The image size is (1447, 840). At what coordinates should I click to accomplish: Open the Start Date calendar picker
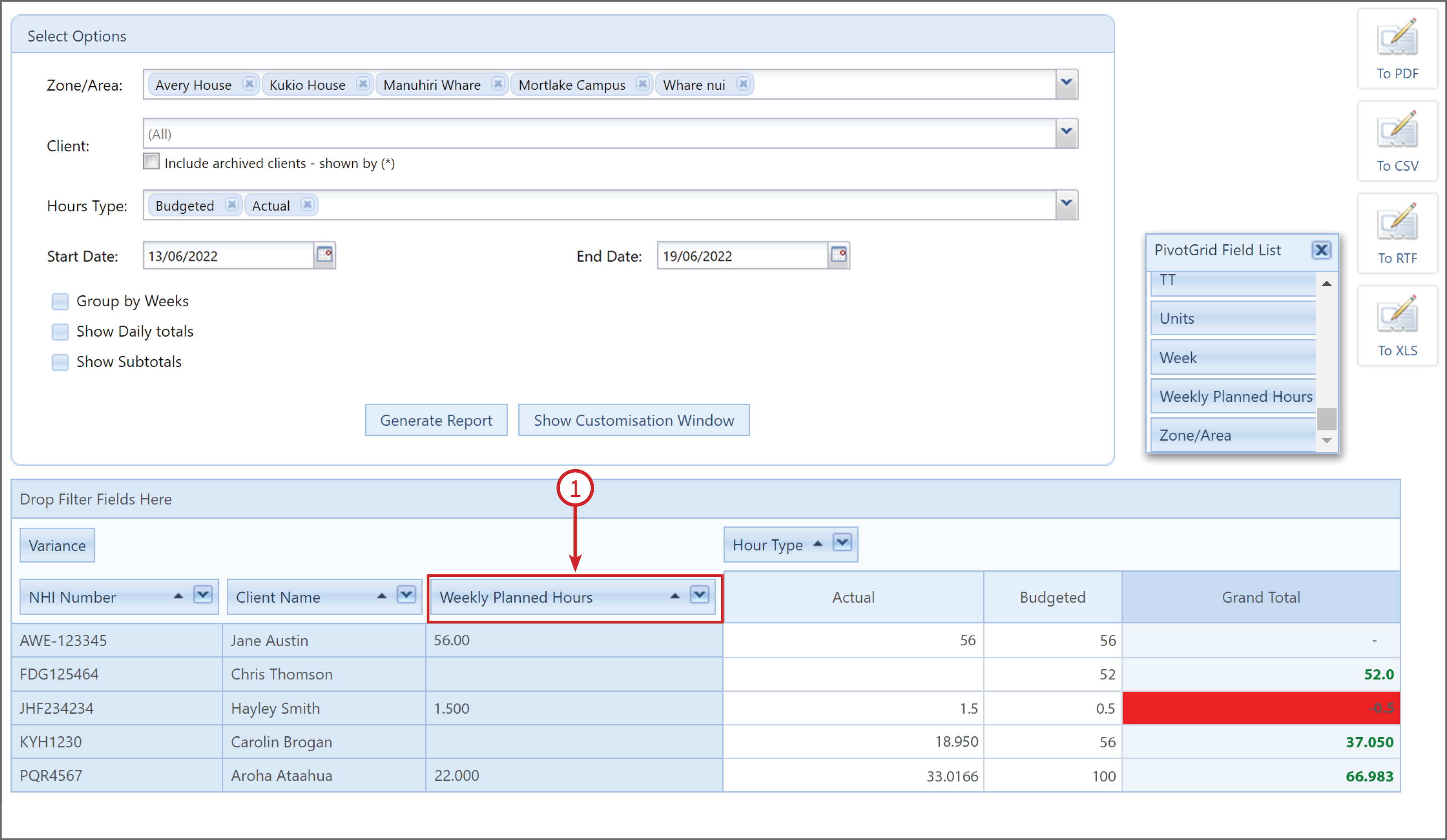click(325, 255)
